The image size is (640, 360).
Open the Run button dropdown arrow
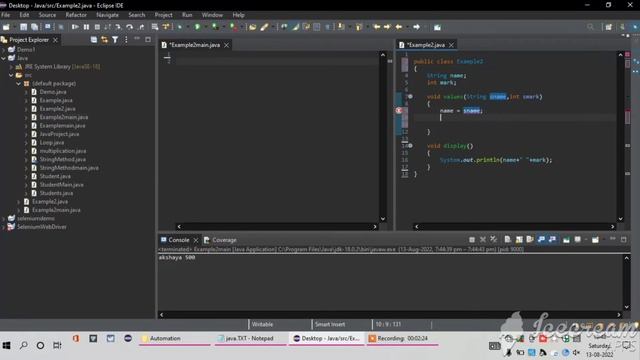pyautogui.click(x=205, y=27)
